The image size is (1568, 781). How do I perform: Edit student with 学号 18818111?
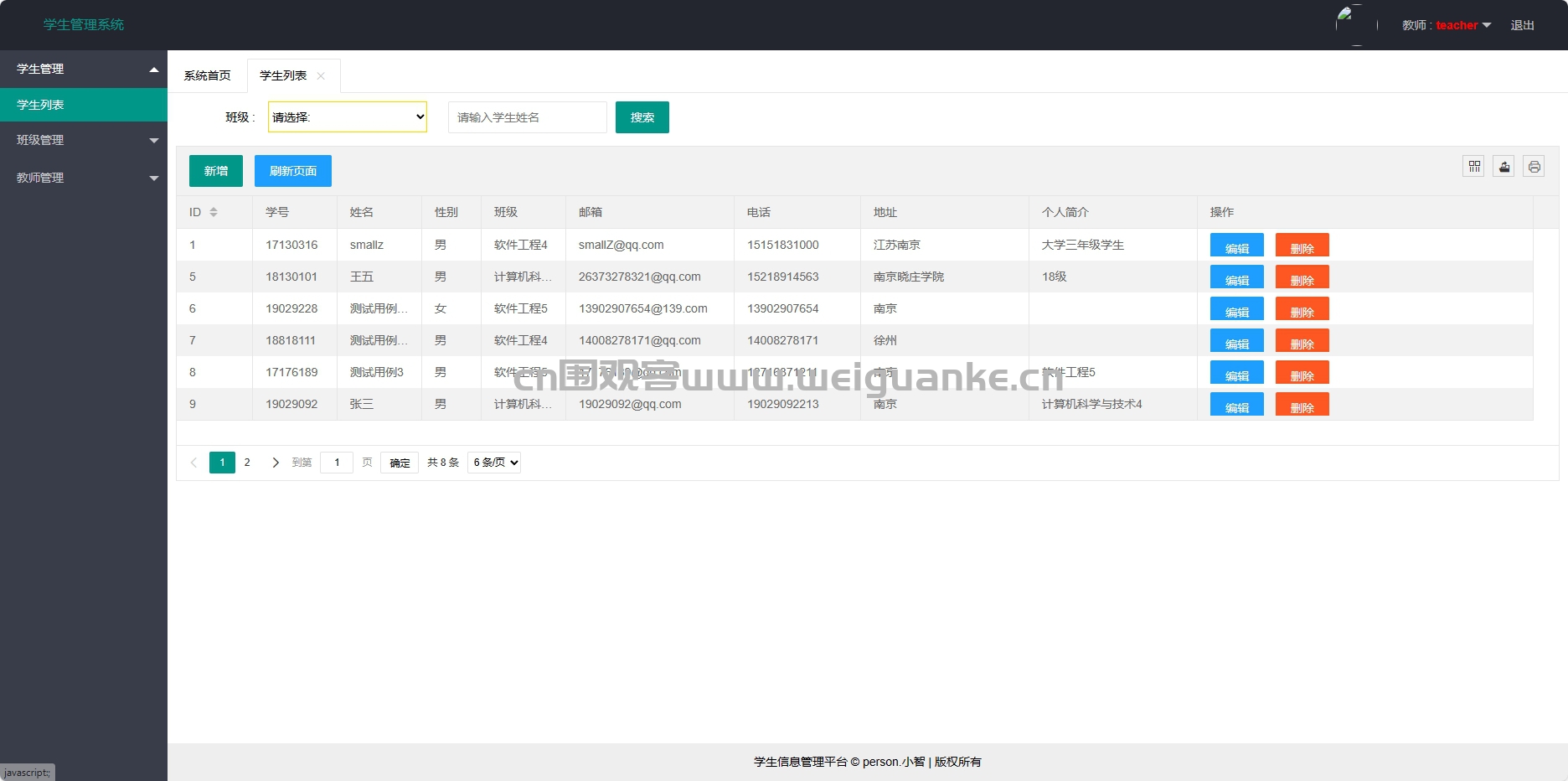[x=1237, y=340]
